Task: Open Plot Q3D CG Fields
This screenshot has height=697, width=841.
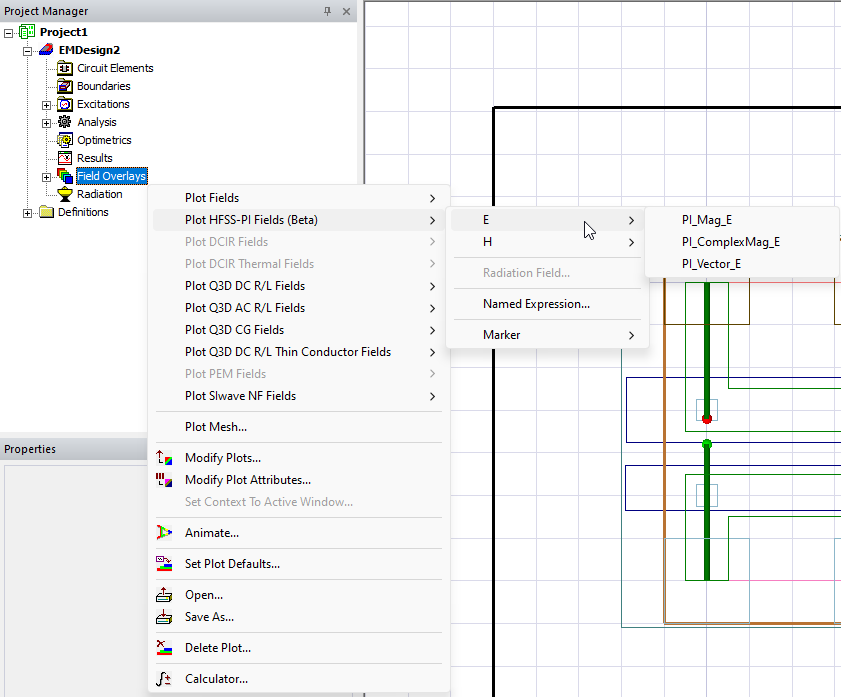Action: pyautogui.click(x=298, y=330)
